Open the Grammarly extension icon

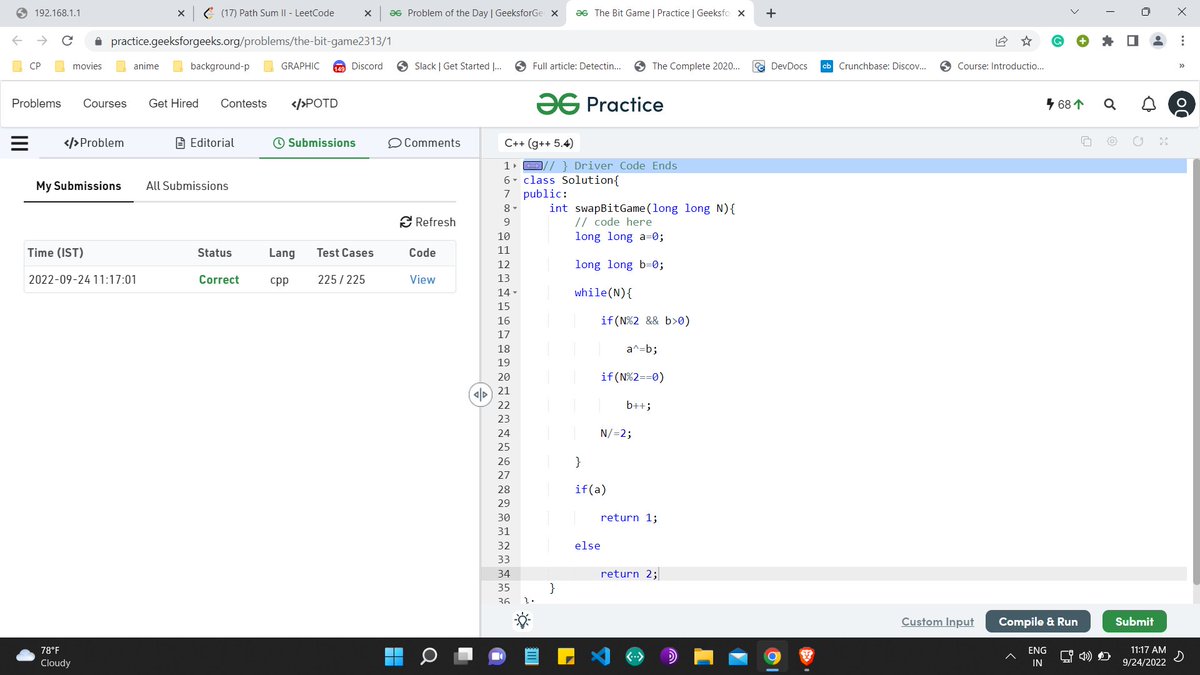click(x=1057, y=41)
